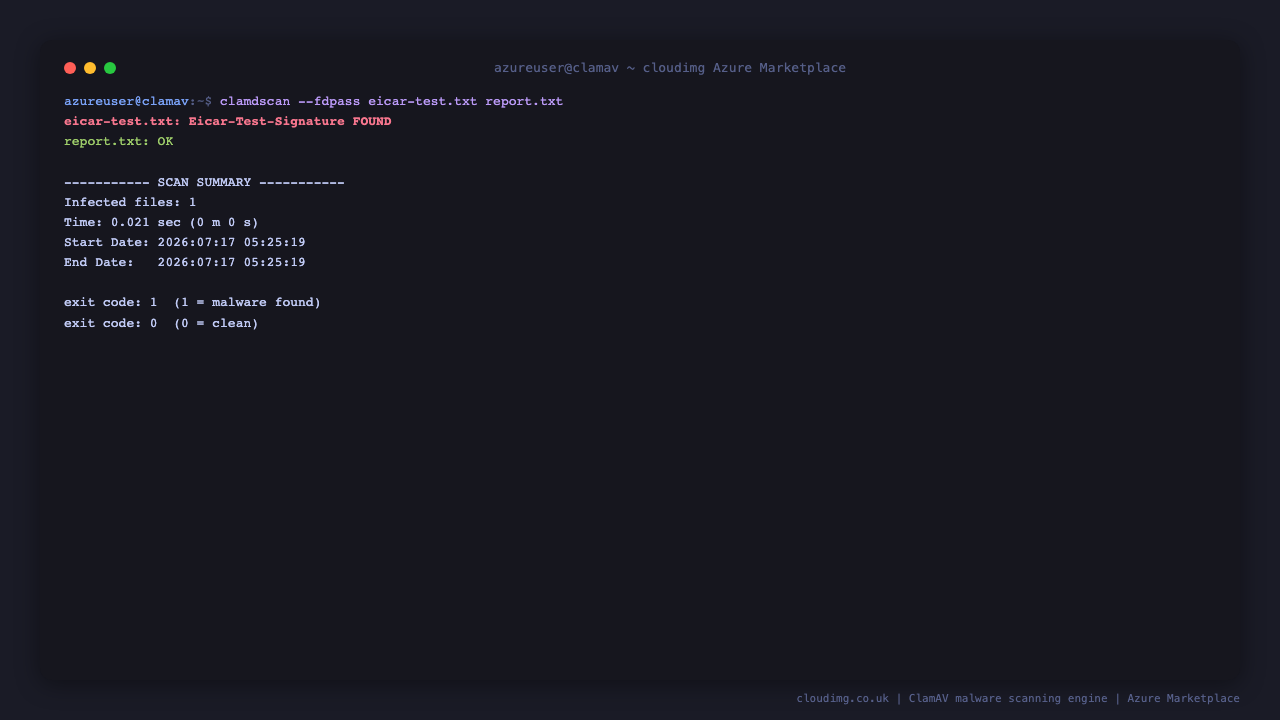Click the 'azureuser@clamav' prompt text
This screenshot has width=1280, height=720.
126,102
